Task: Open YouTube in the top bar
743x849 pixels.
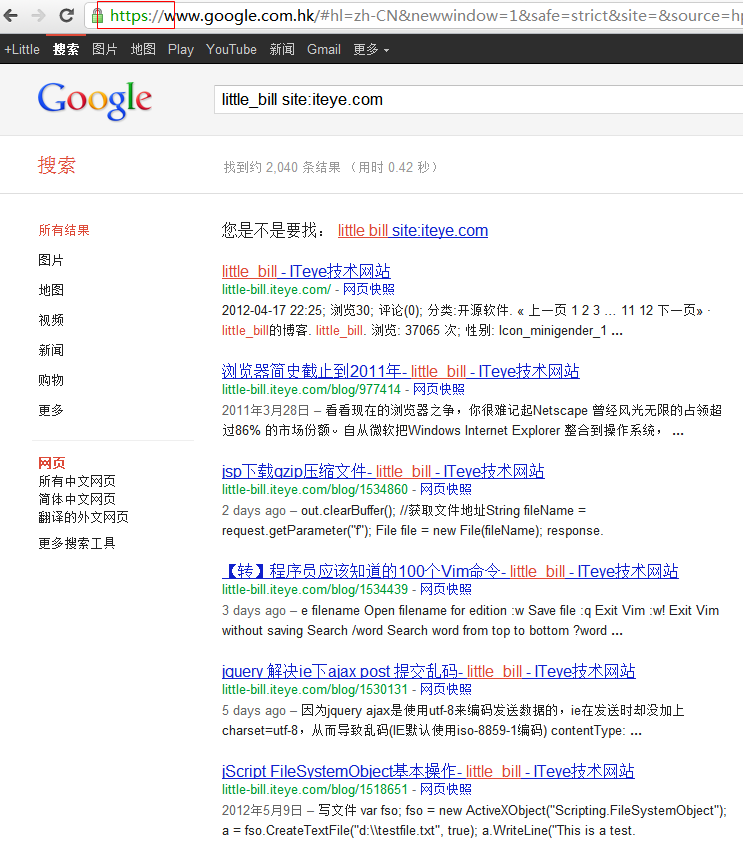Action: 231,49
